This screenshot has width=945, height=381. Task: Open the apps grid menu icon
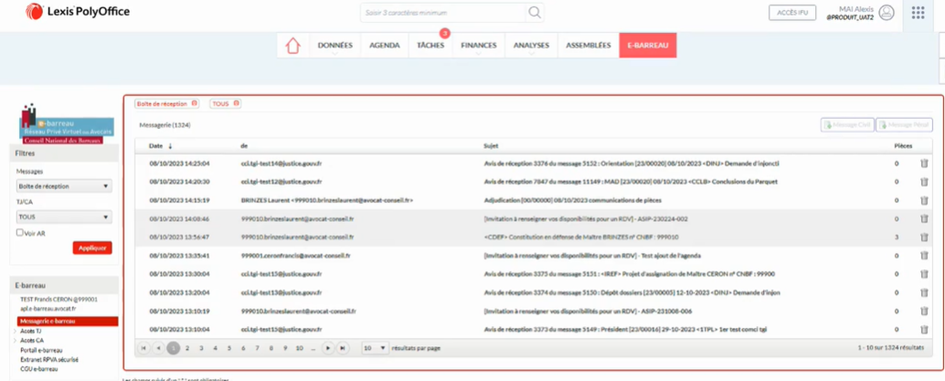(x=918, y=13)
